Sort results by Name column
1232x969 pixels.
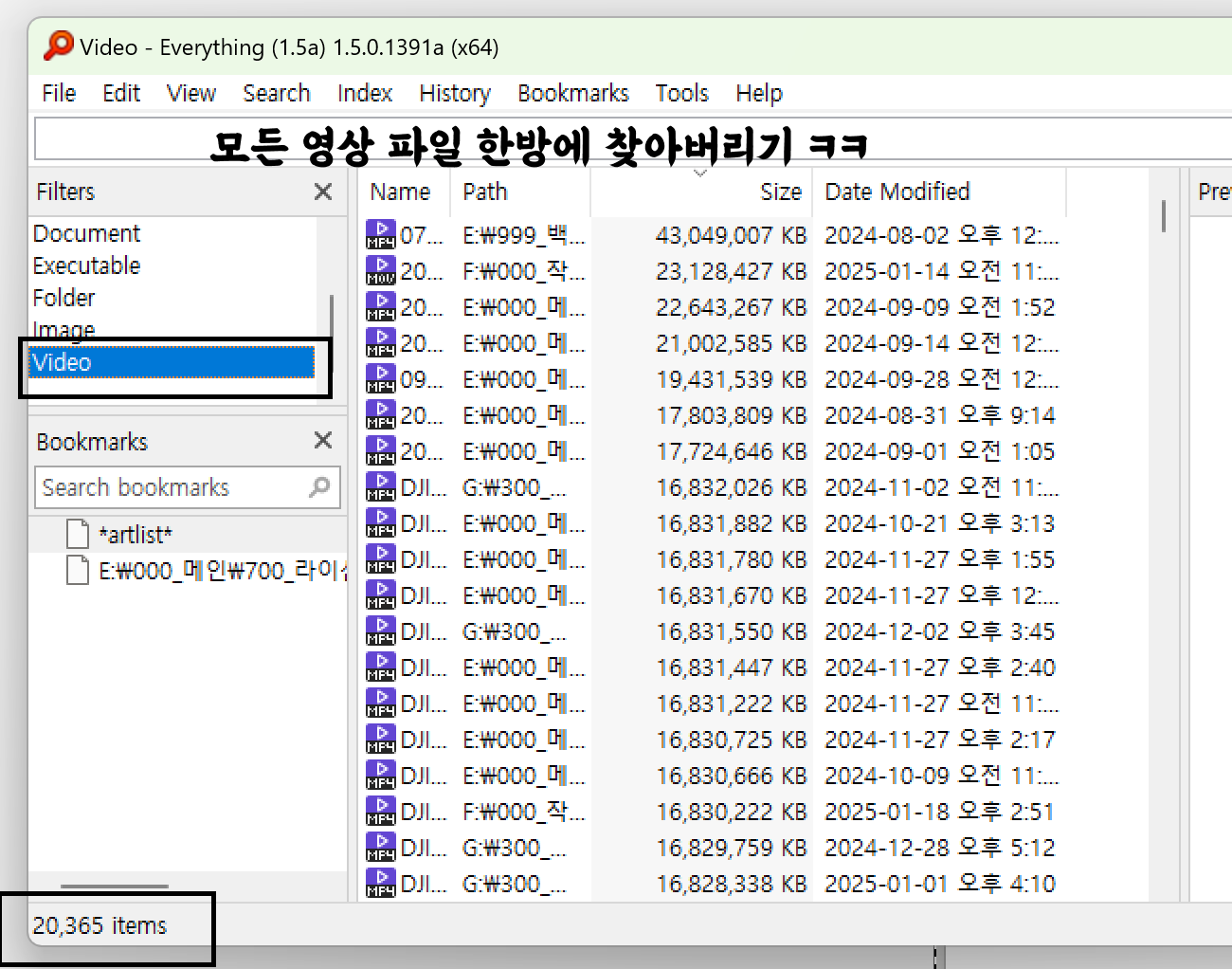click(x=400, y=192)
